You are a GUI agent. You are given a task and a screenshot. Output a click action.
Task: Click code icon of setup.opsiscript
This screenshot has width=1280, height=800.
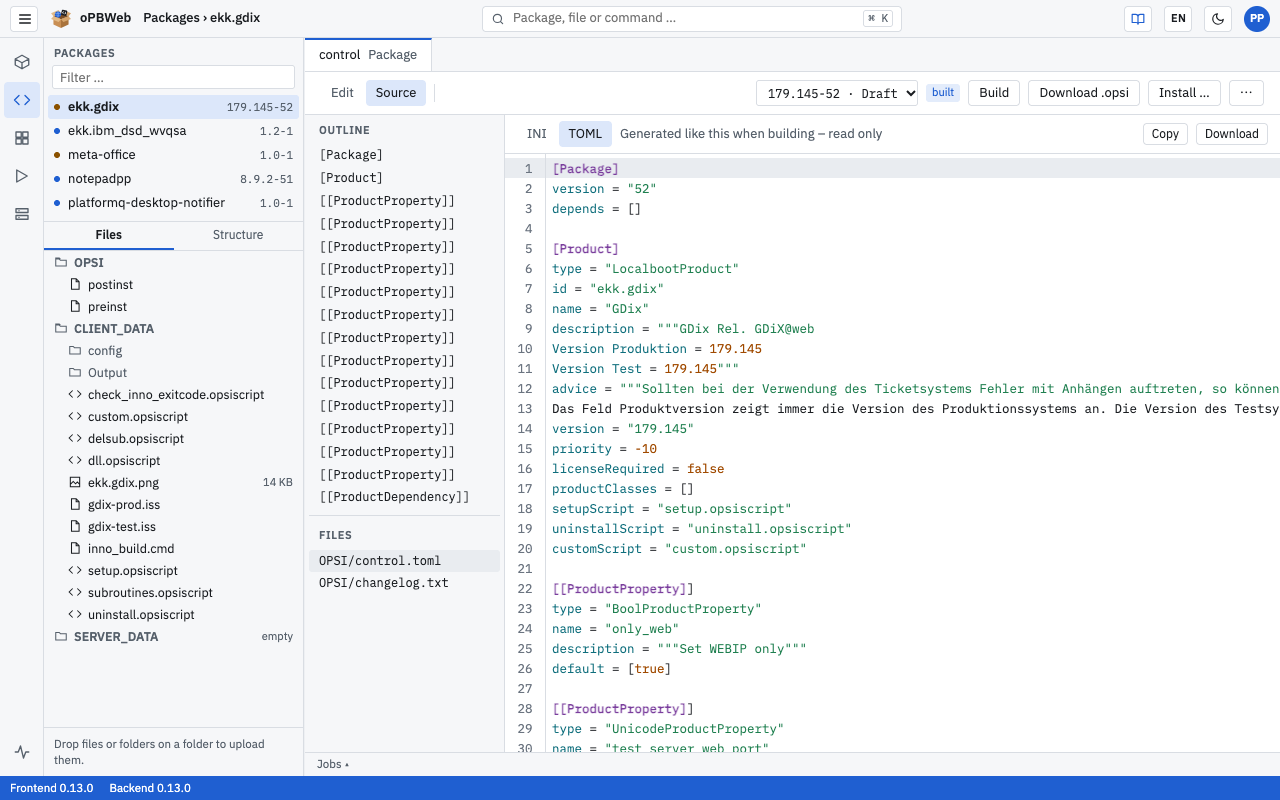click(x=75, y=571)
